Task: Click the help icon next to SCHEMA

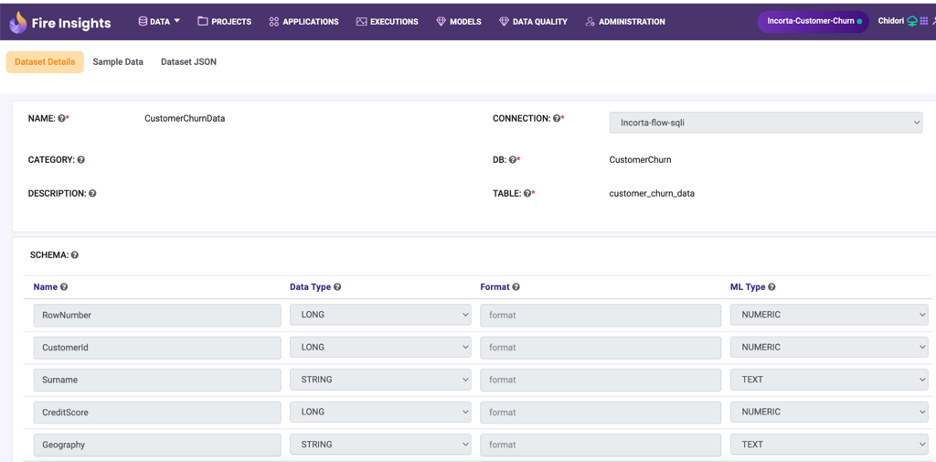Action: pyautogui.click(x=75, y=255)
